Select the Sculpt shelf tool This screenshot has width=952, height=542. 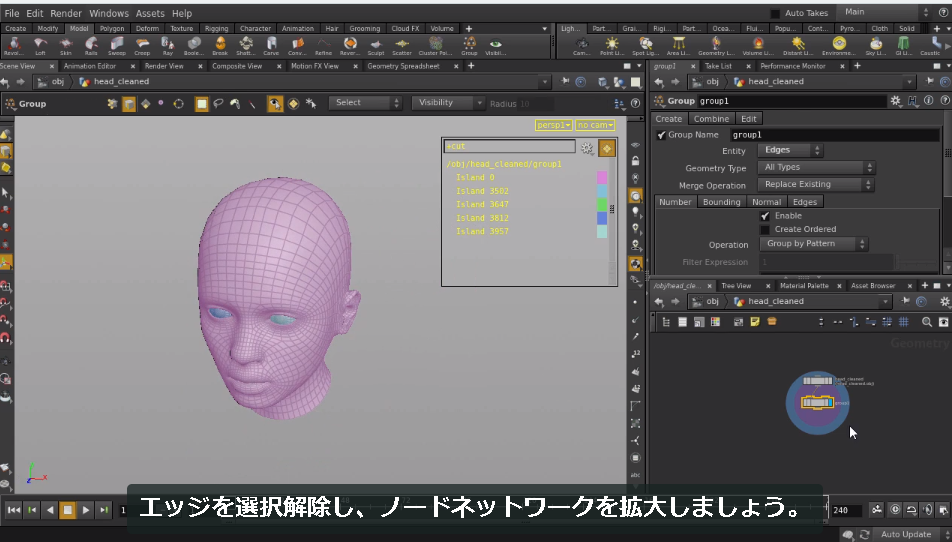(376, 46)
